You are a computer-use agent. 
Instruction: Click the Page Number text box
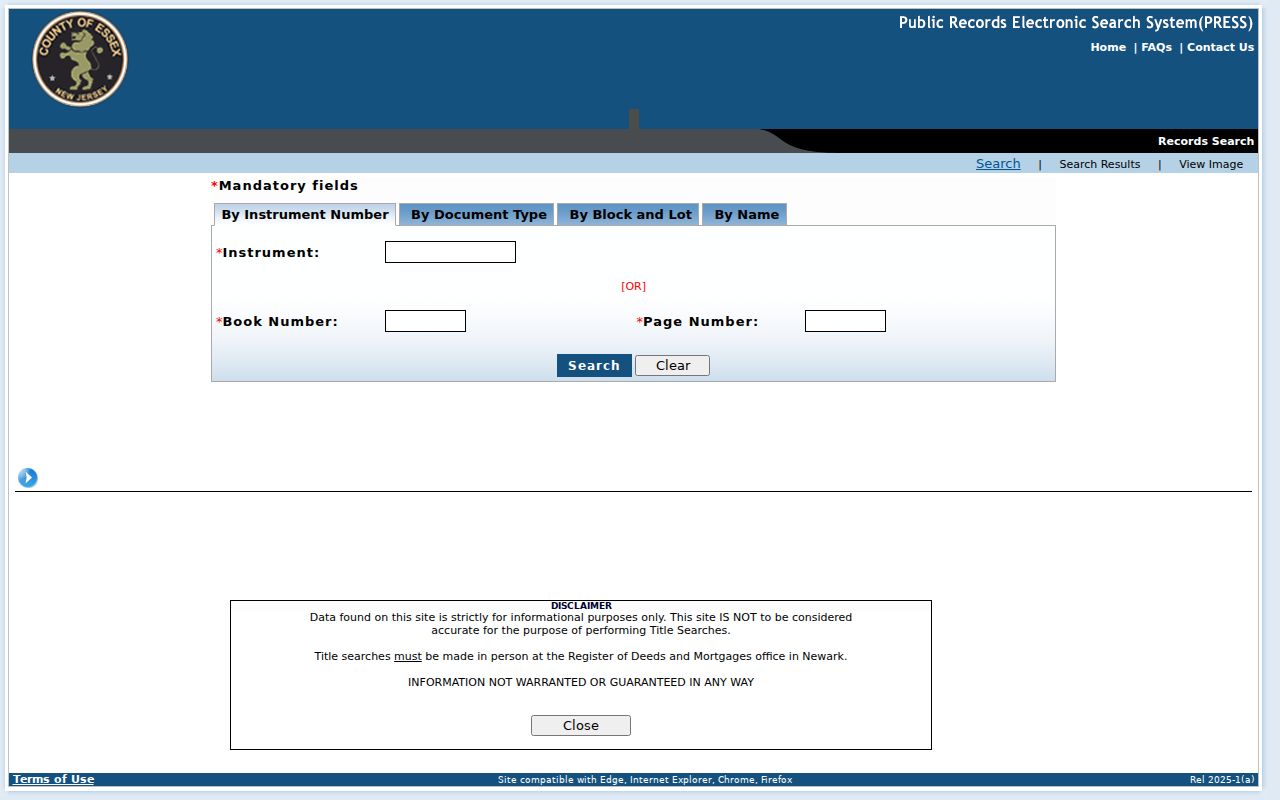pos(845,321)
